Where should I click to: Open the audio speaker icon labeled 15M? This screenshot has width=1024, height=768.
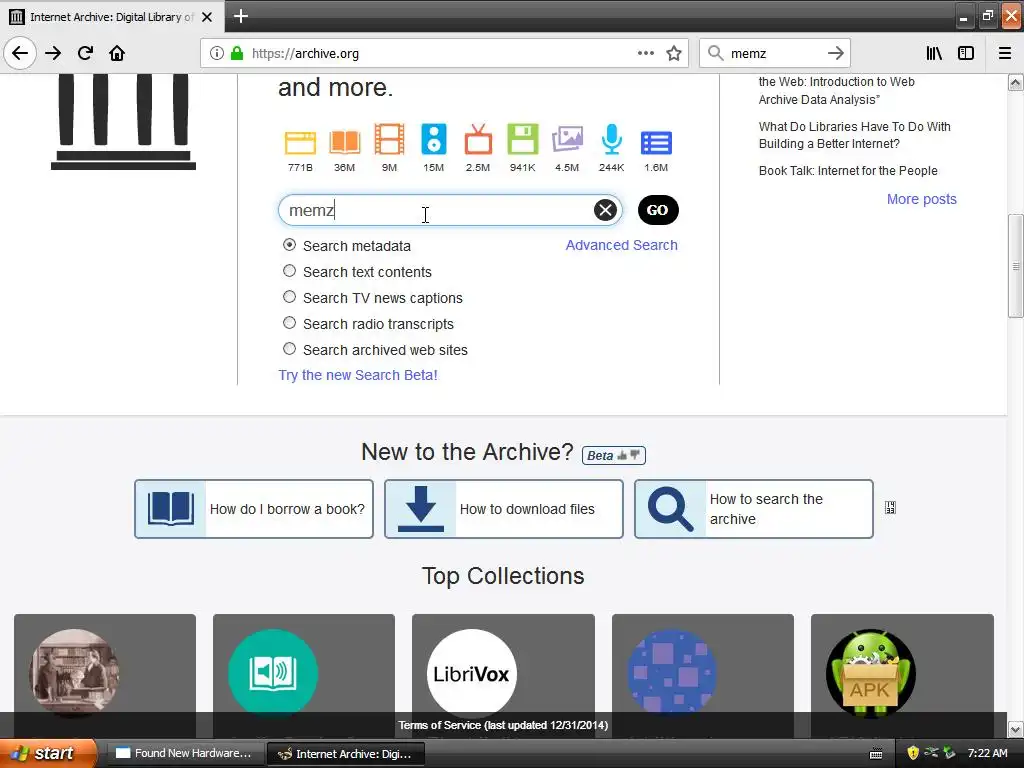click(x=434, y=139)
